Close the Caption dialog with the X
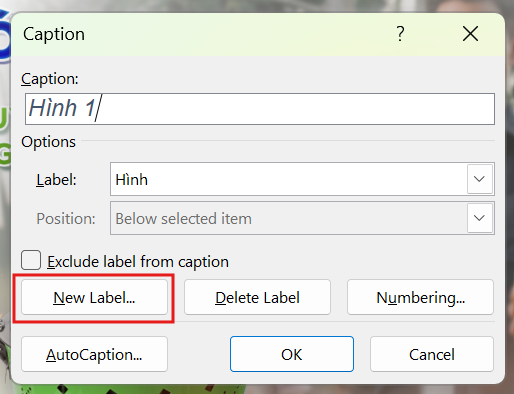This screenshot has height=394, width=514. tap(470, 34)
